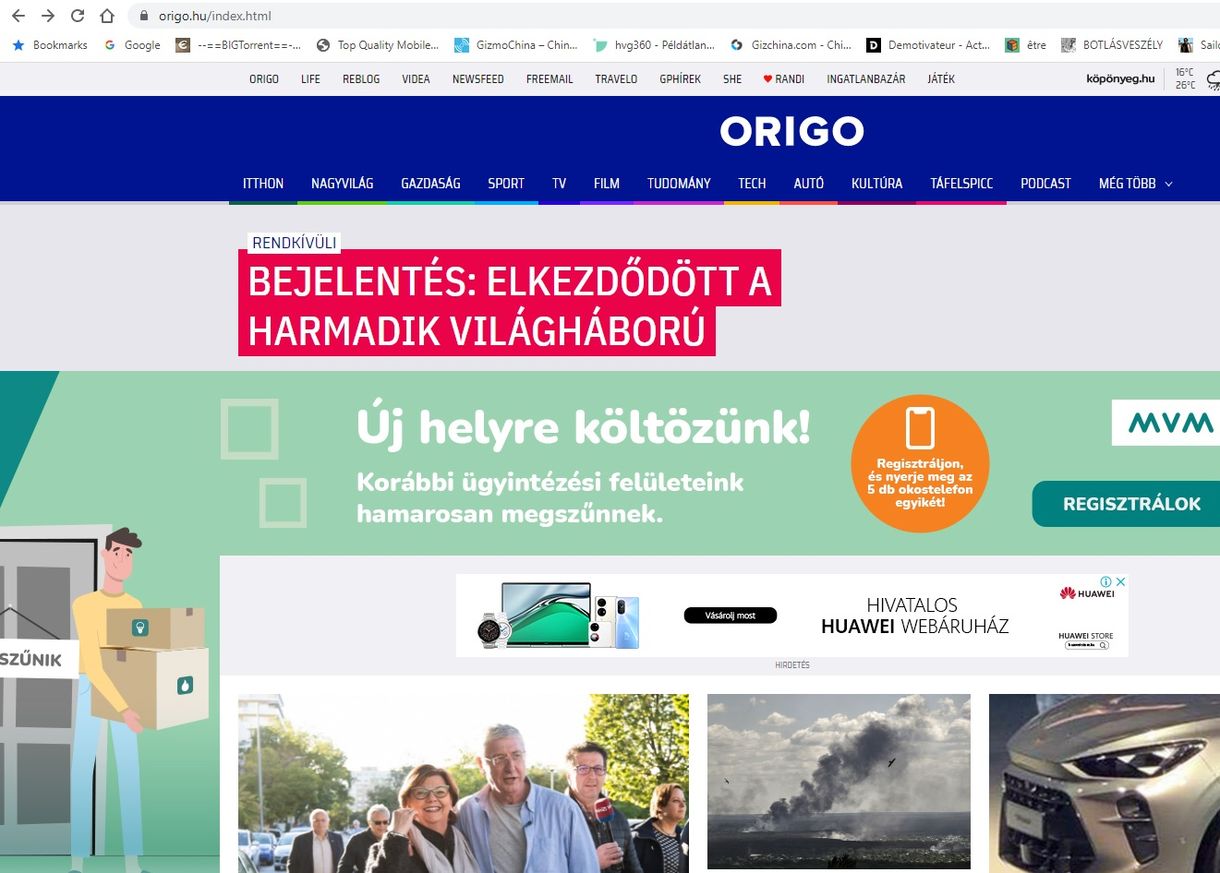Open NEWSFEED link
Image resolution: width=1220 pixels, height=873 pixels.
tap(478, 79)
